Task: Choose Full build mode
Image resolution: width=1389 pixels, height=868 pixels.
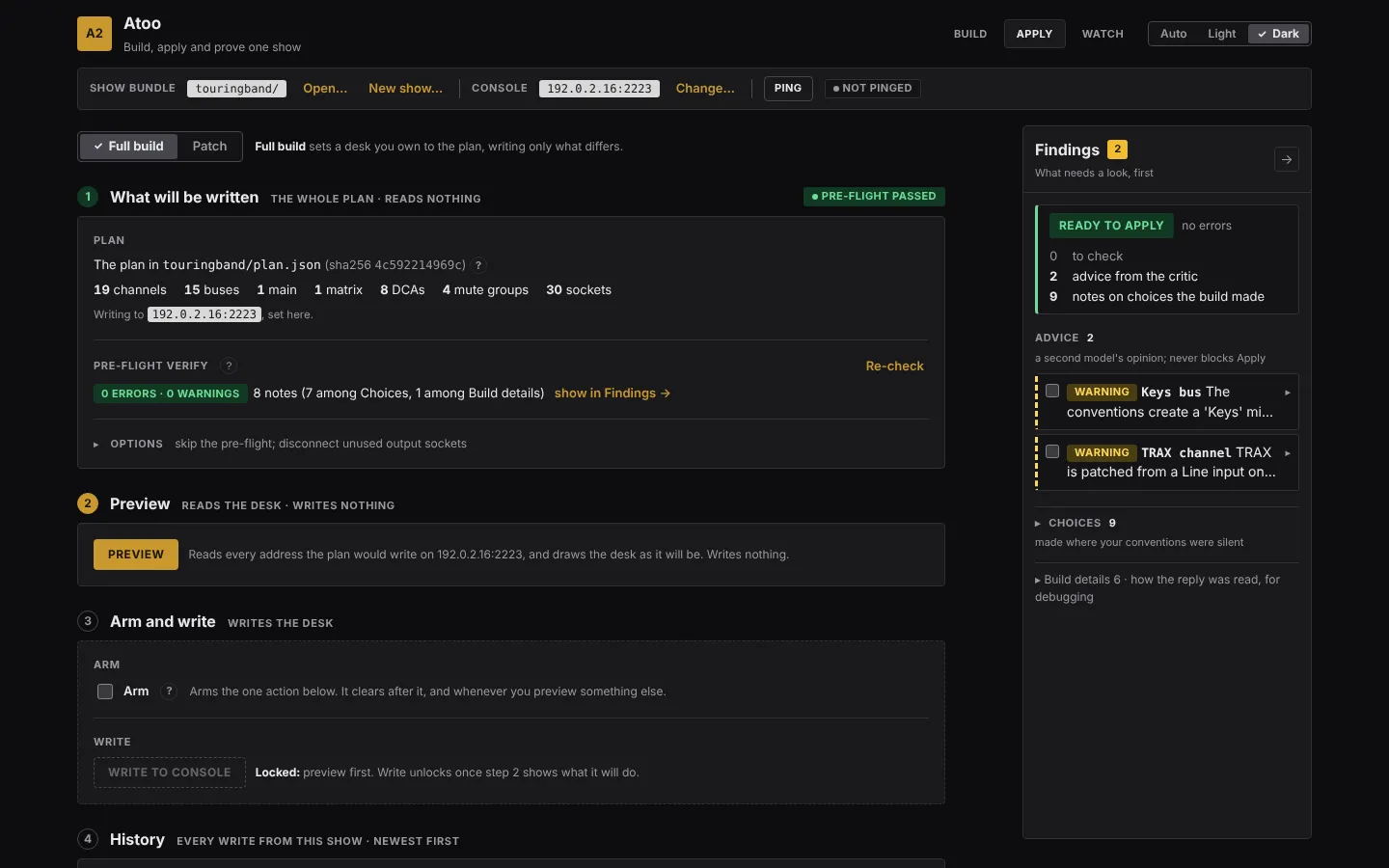Action: point(128,147)
